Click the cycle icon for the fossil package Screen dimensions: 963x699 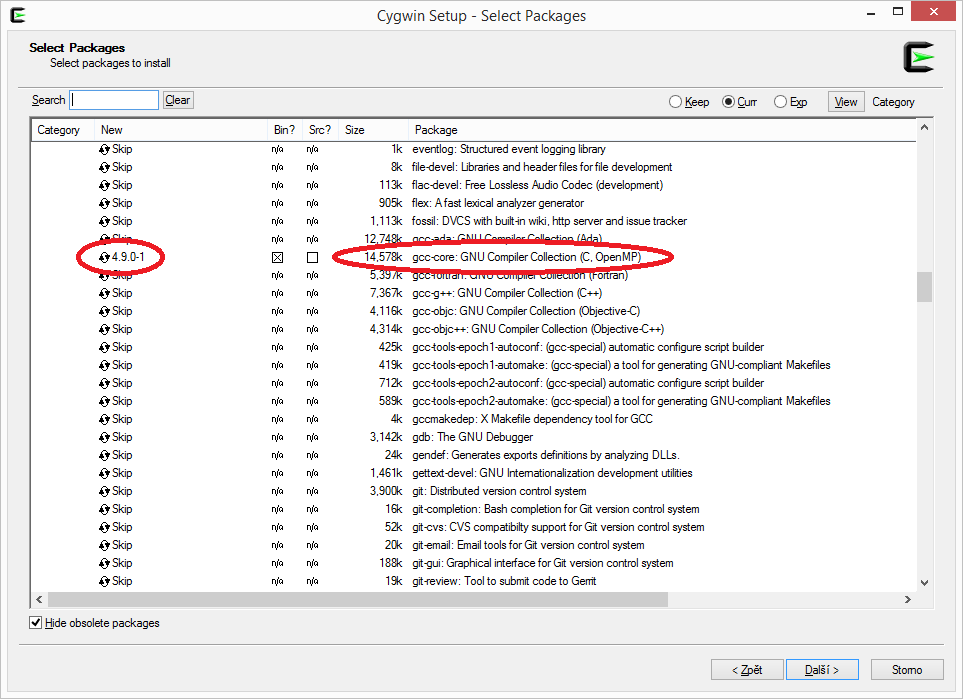point(104,221)
